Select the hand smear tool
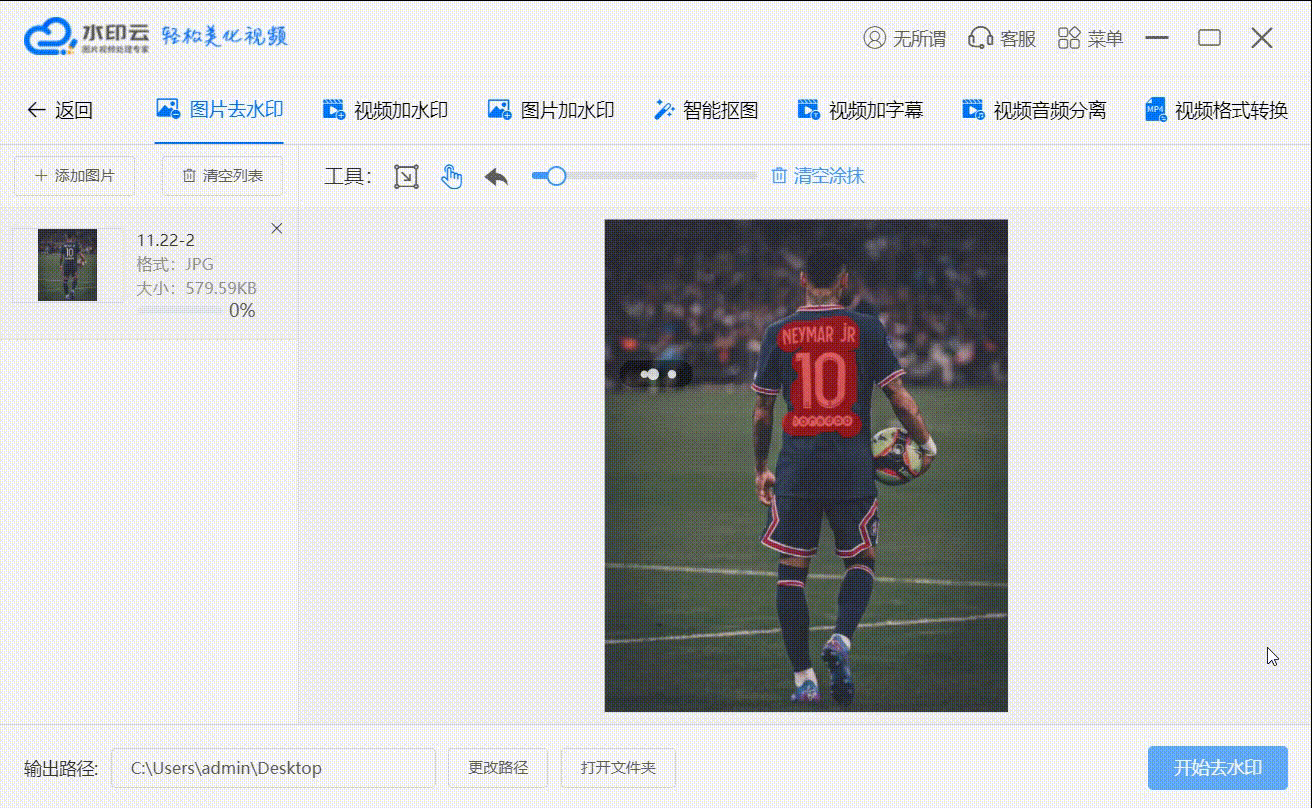 tap(452, 177)
